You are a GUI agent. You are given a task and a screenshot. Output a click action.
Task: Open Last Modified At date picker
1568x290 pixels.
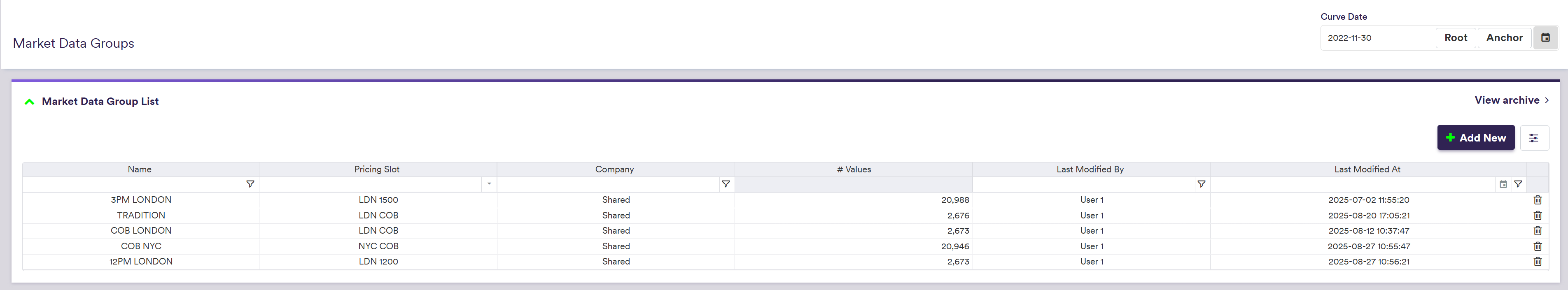point(1503,184)
